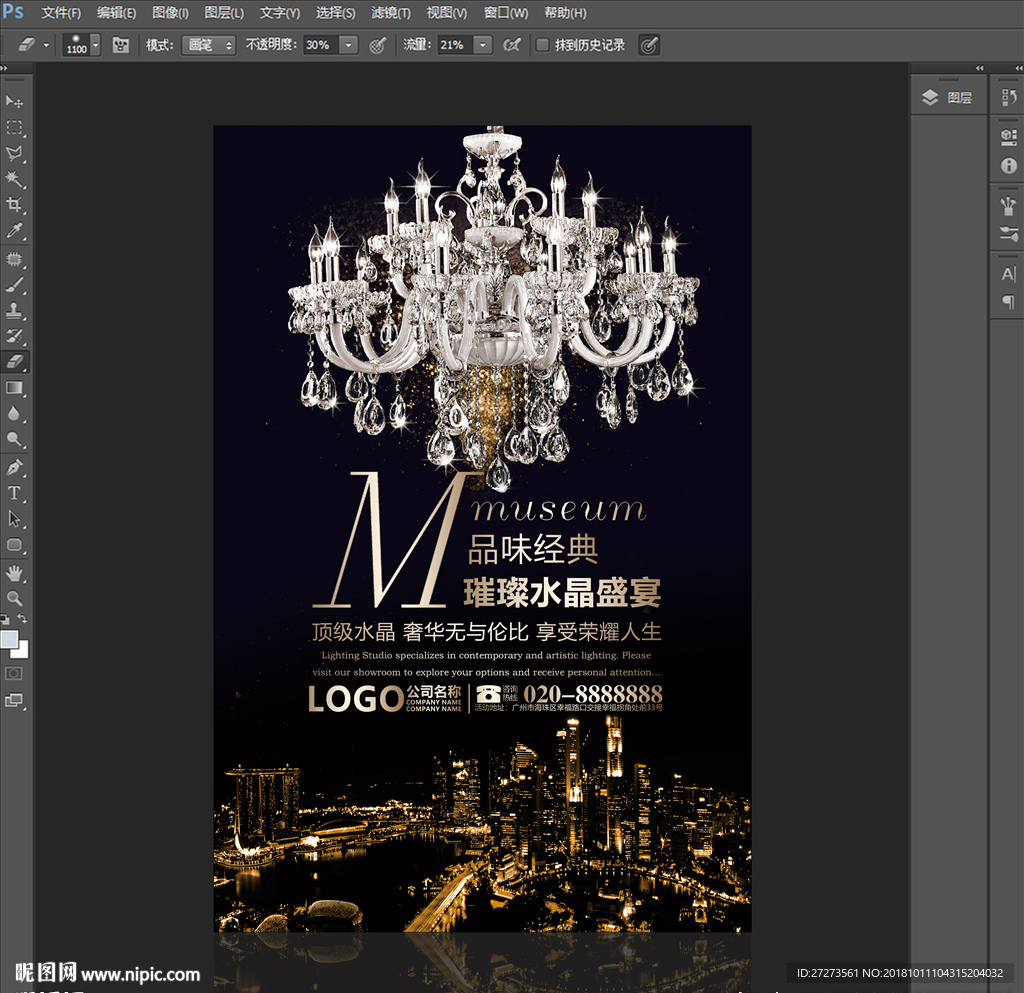Select the Magic Wand tool

[15, 179]
